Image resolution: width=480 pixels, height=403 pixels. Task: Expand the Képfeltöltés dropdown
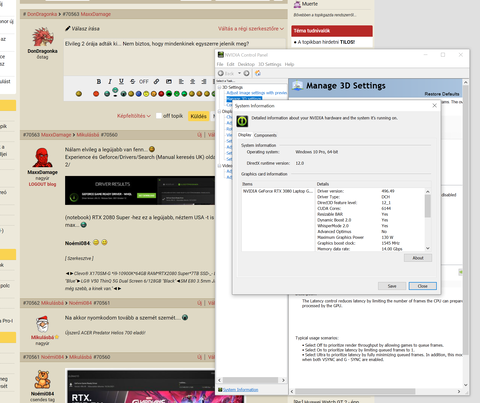134,116
